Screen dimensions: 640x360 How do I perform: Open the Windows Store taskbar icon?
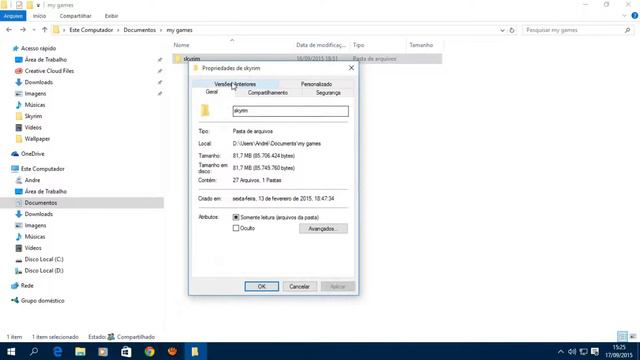click(x=126, y=351)
